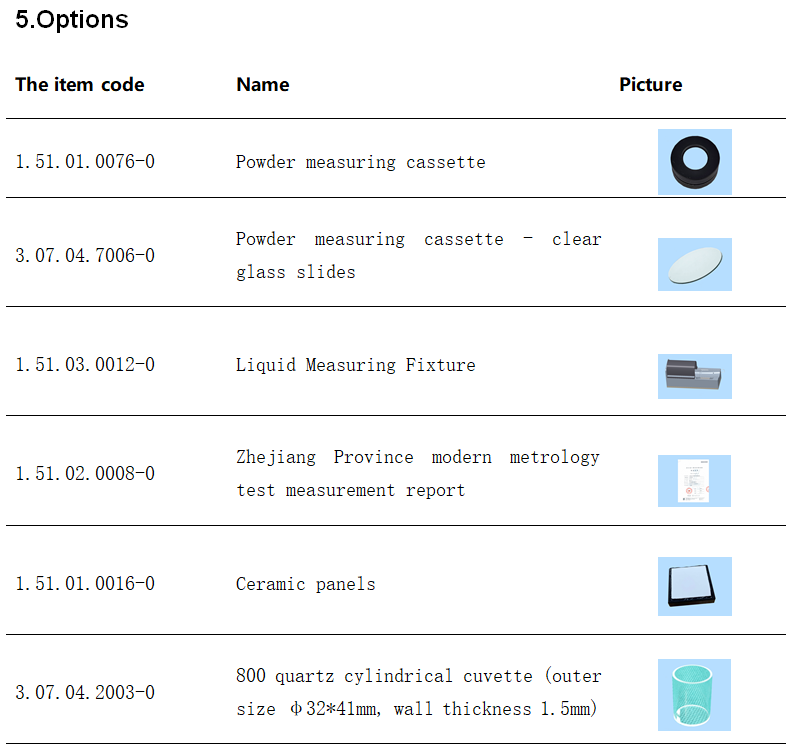Click the "Liquid Measuring Fixture" name text
Screen dimensions: 797x754
[x=355, y=365]
